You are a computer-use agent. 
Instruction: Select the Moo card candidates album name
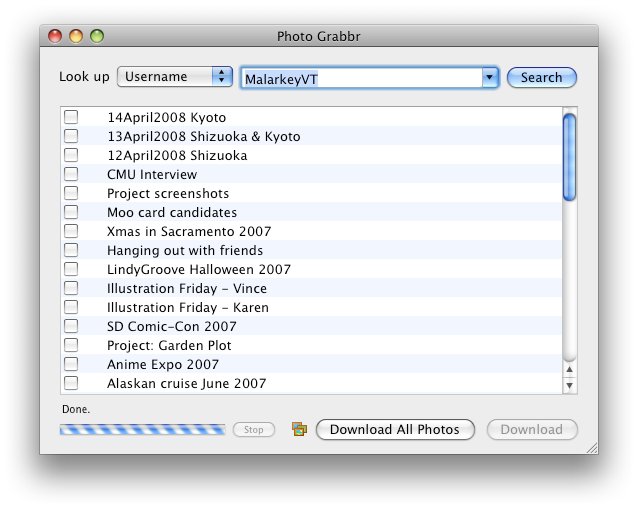pyautogui.click(x=172, y=212)
